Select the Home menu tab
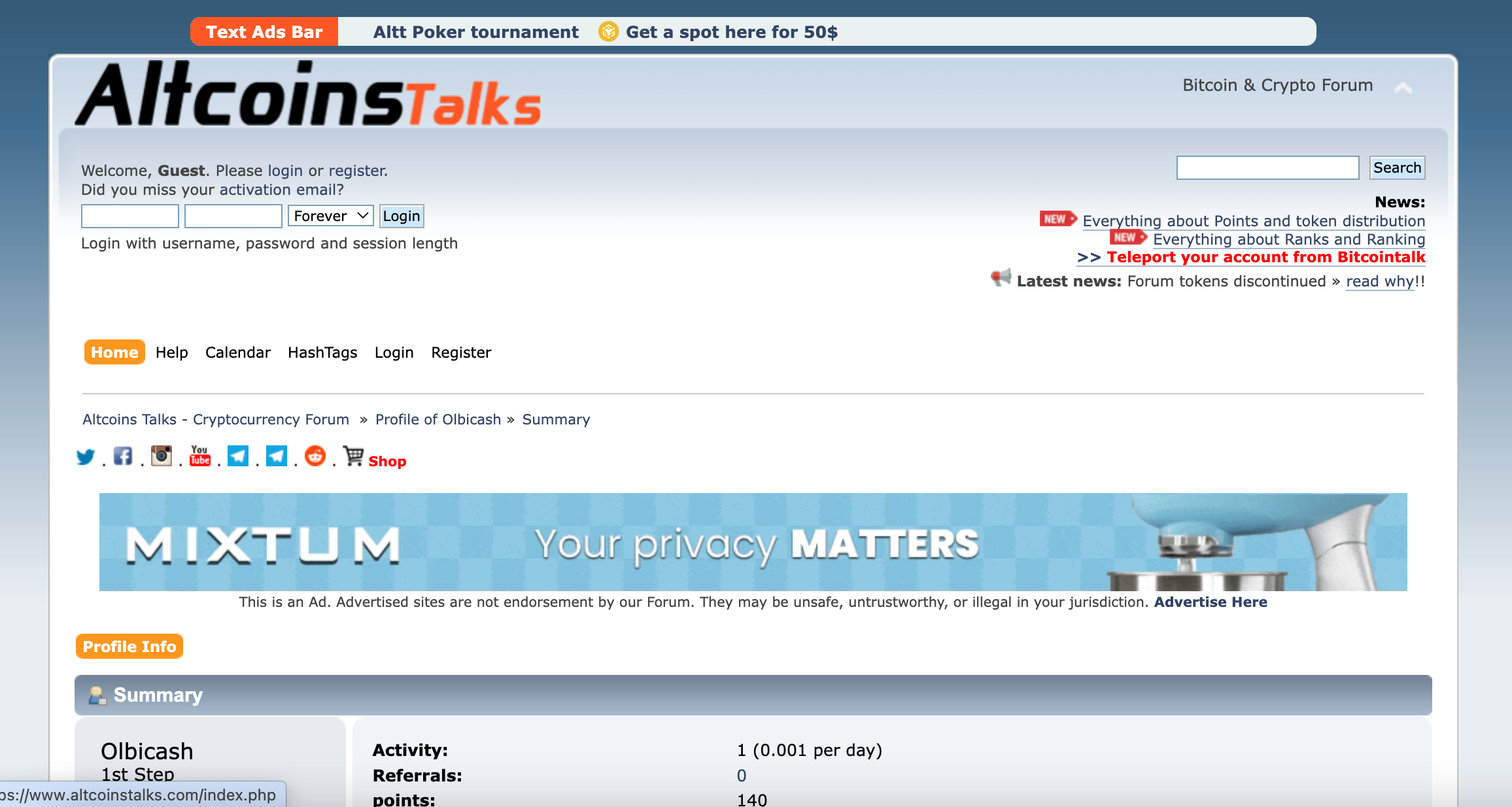 [114, 352]
